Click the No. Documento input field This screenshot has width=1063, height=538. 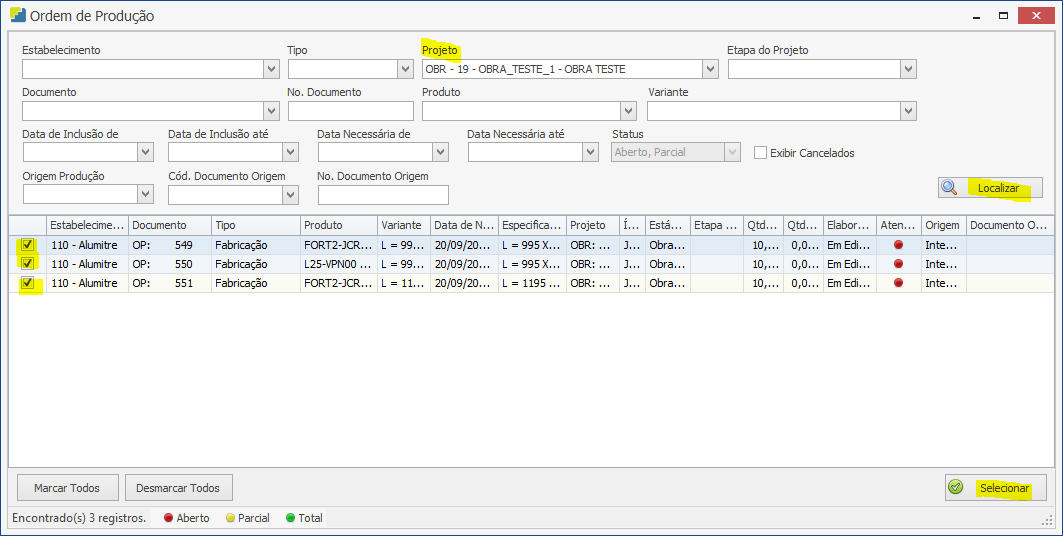tap(350, 111)
